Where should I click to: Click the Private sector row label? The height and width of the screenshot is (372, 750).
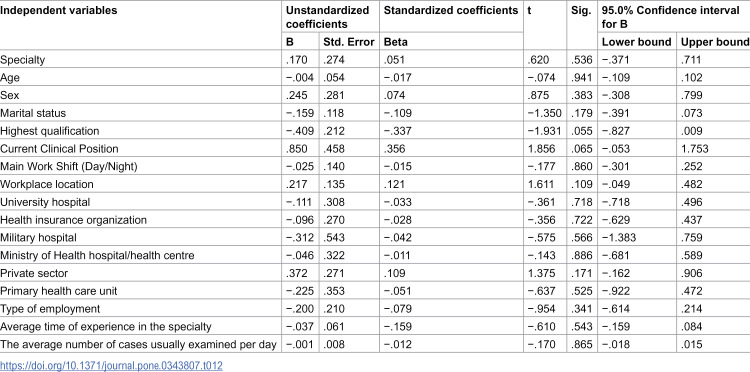34,273
